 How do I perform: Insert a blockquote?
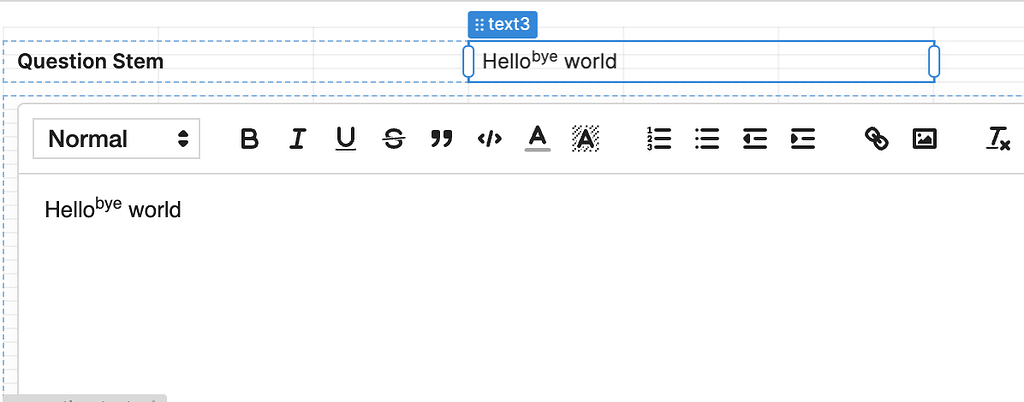[x=441, y=138]
